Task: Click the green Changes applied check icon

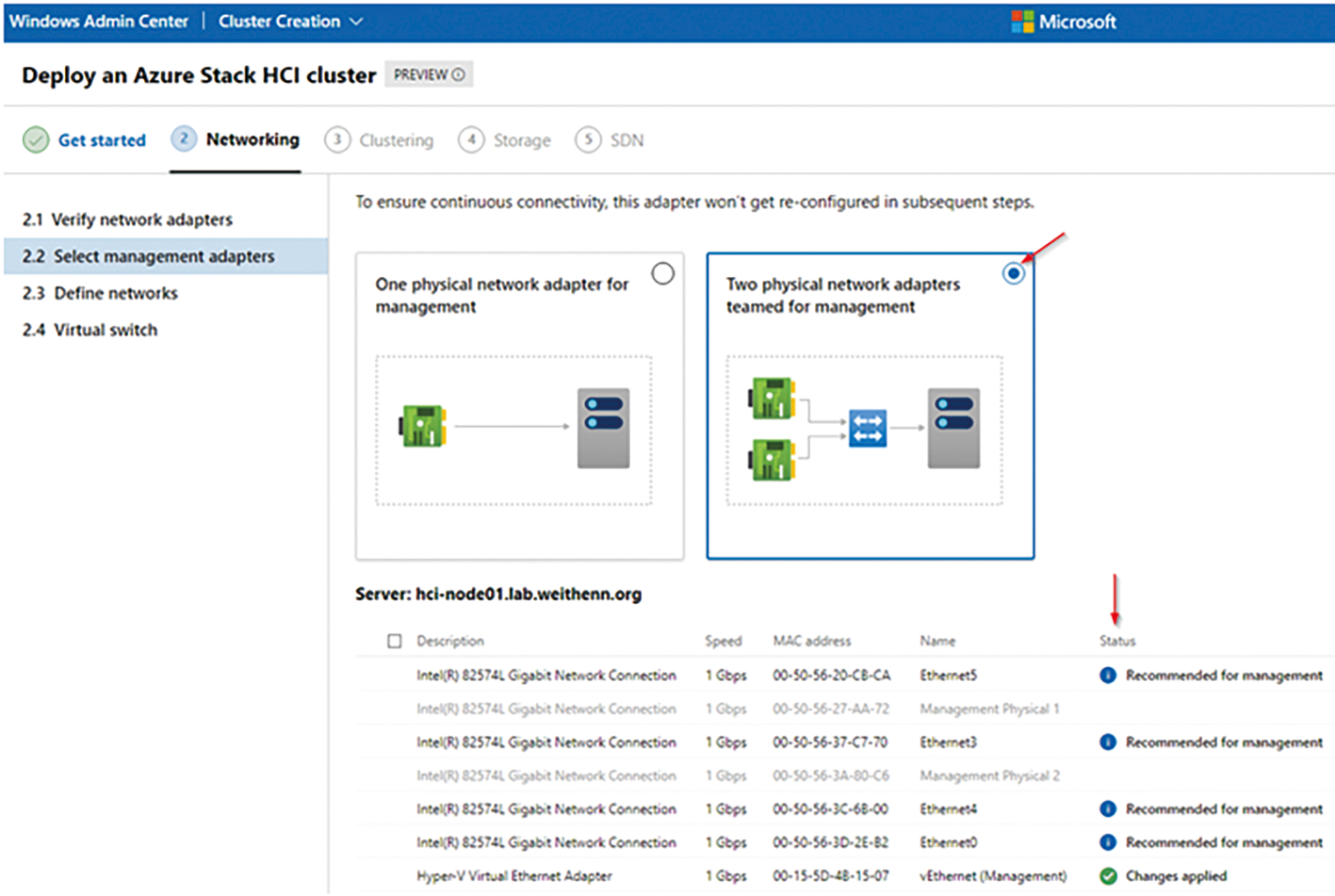Action: 1108,876
